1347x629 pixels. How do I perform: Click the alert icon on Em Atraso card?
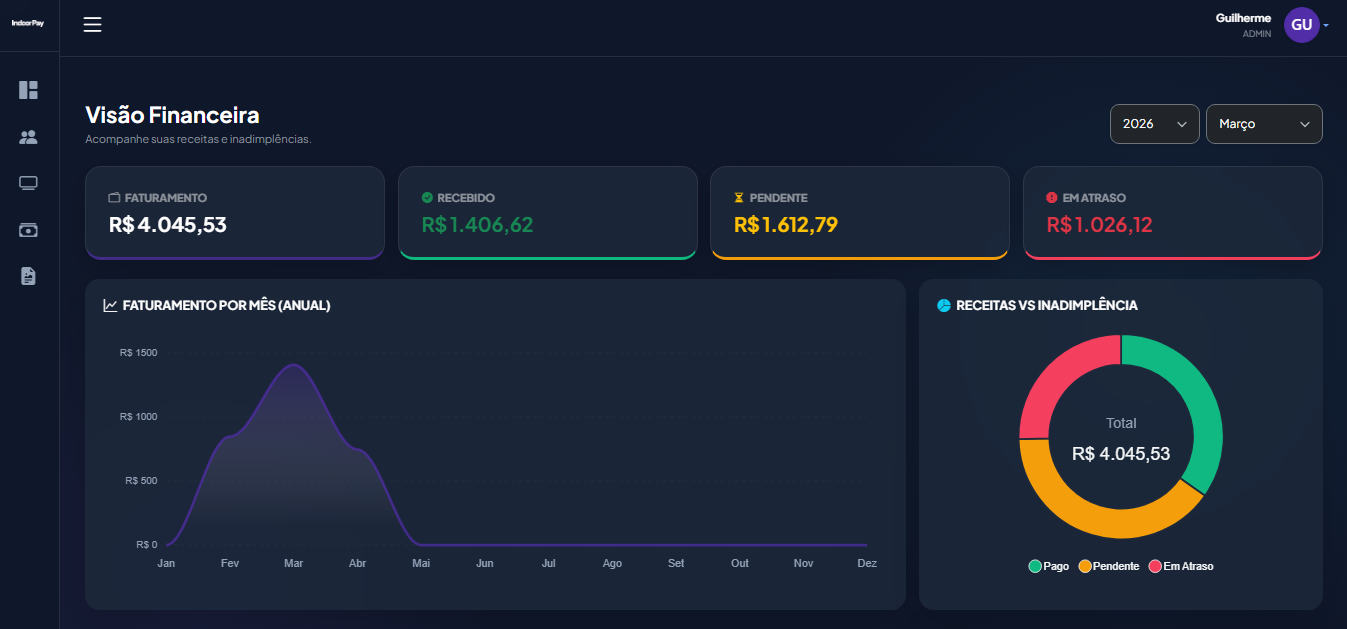tap(1052, 197)
